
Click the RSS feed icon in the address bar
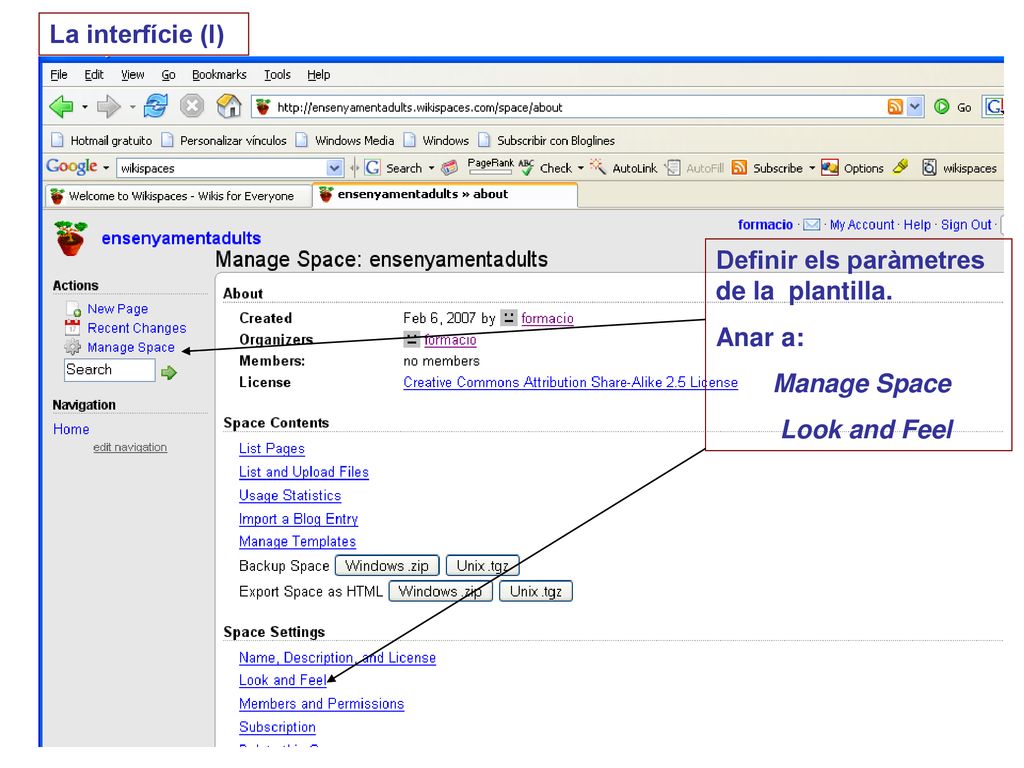pos(895,106)
